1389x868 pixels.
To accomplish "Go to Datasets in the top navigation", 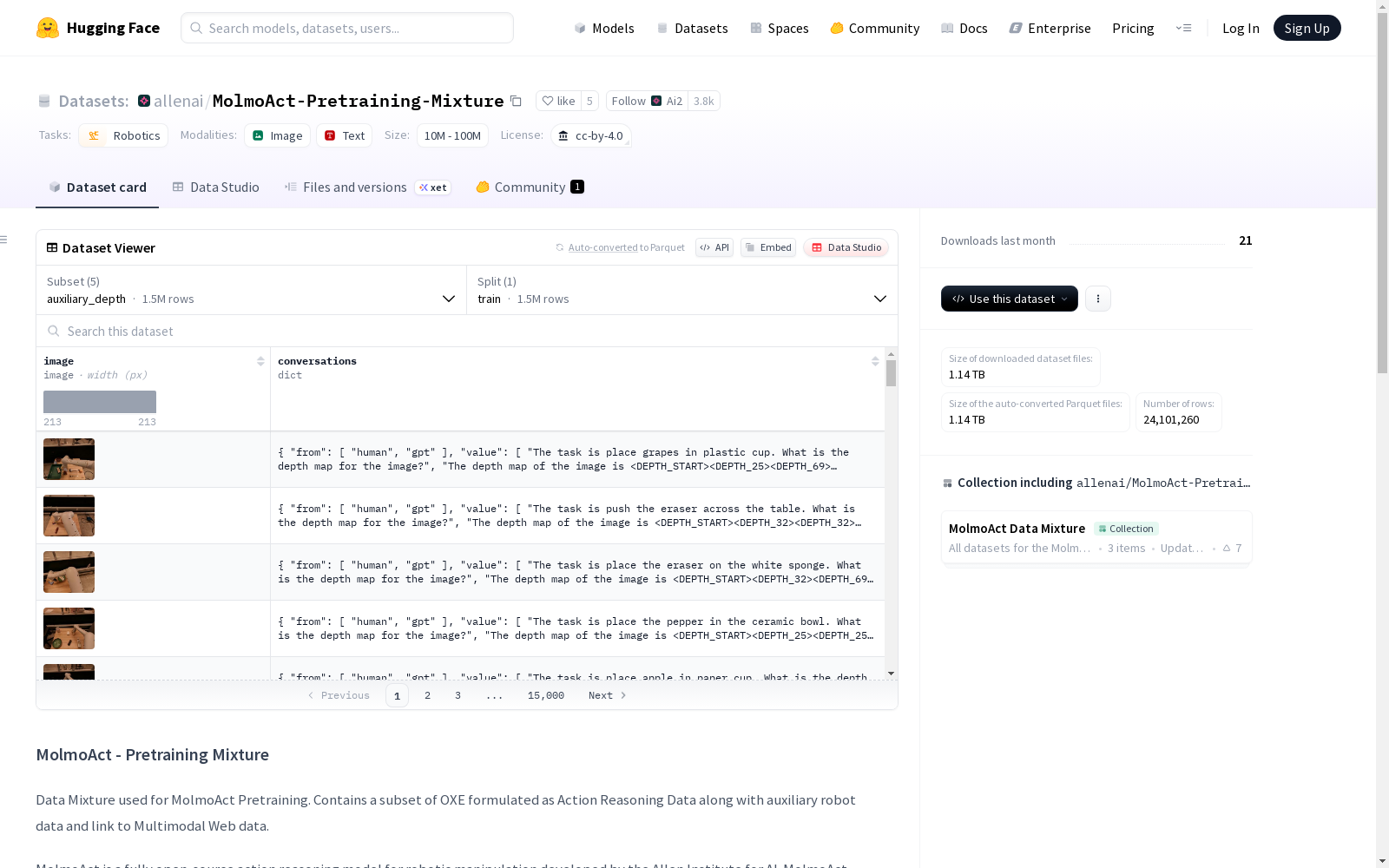I will 693,28.
